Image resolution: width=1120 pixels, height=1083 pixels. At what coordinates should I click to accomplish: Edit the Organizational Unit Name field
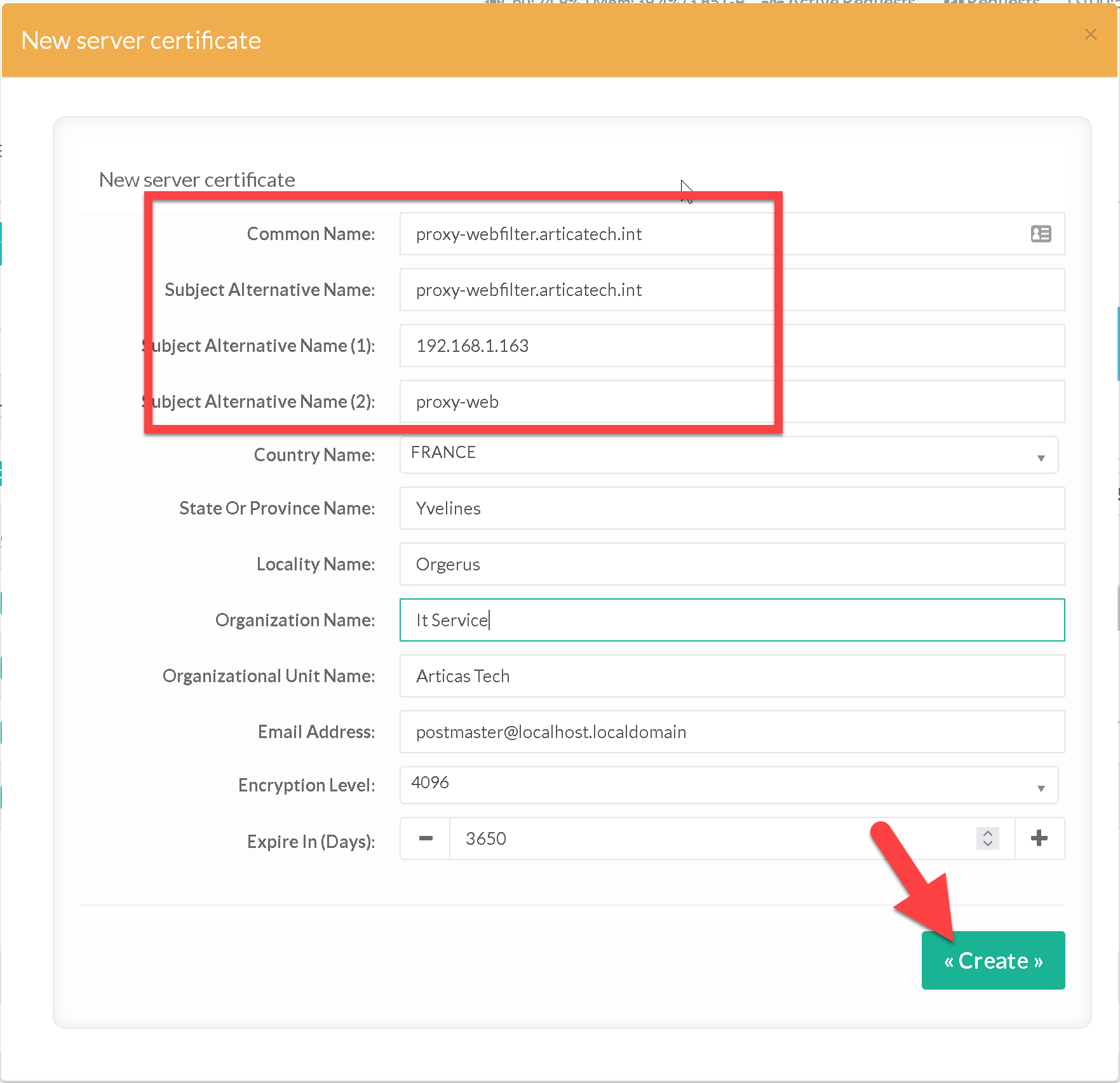coord(731,676)
